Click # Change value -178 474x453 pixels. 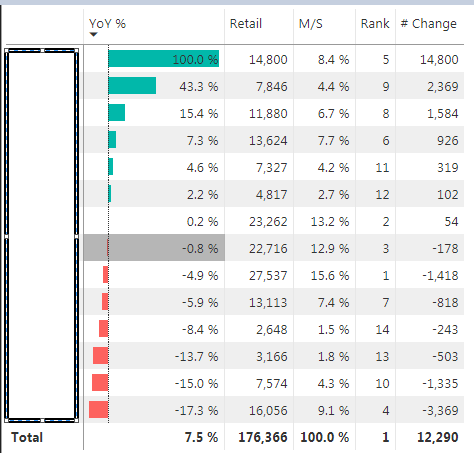(445, 249)
